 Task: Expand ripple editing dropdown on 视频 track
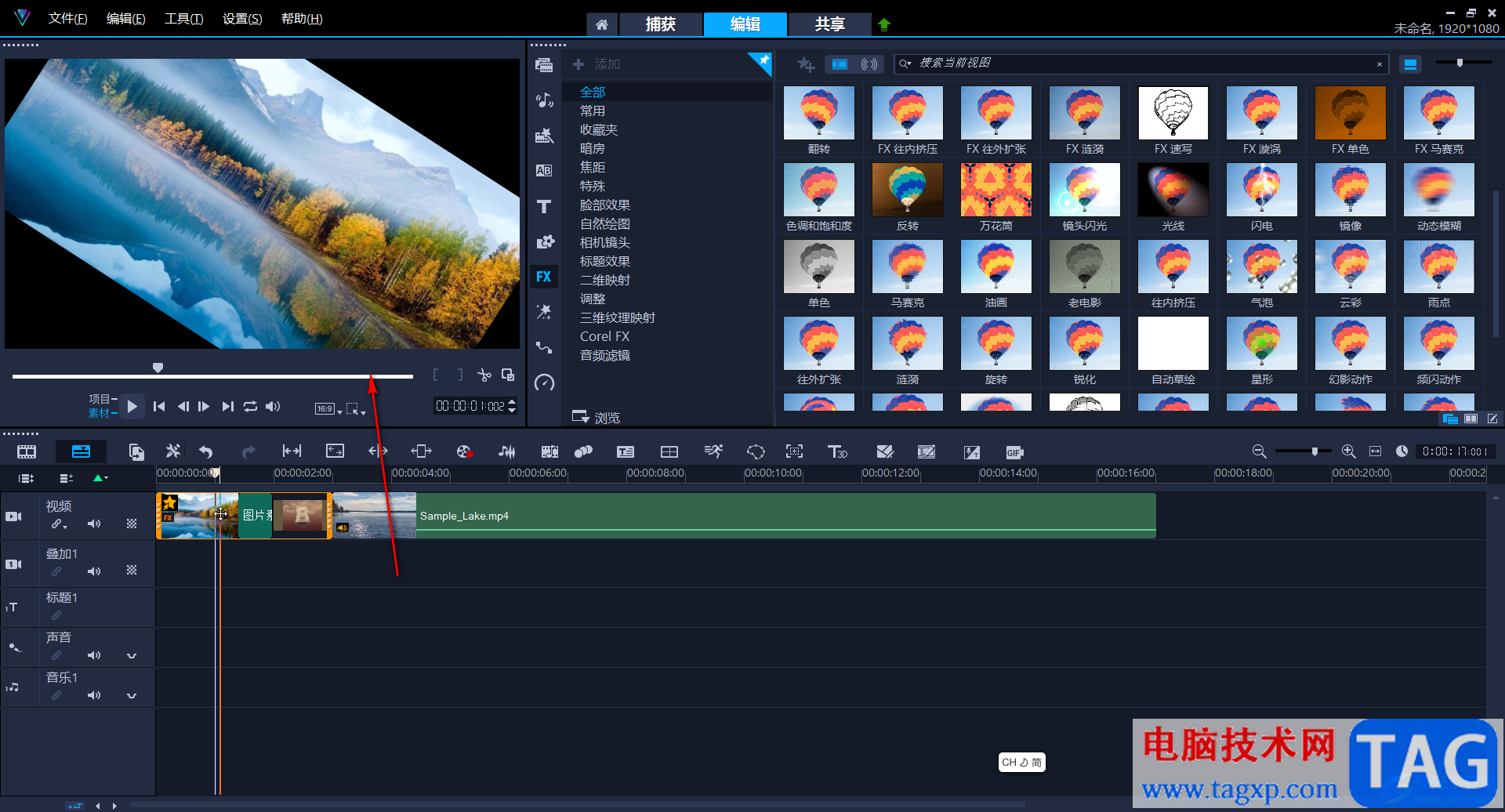point(60,524)
